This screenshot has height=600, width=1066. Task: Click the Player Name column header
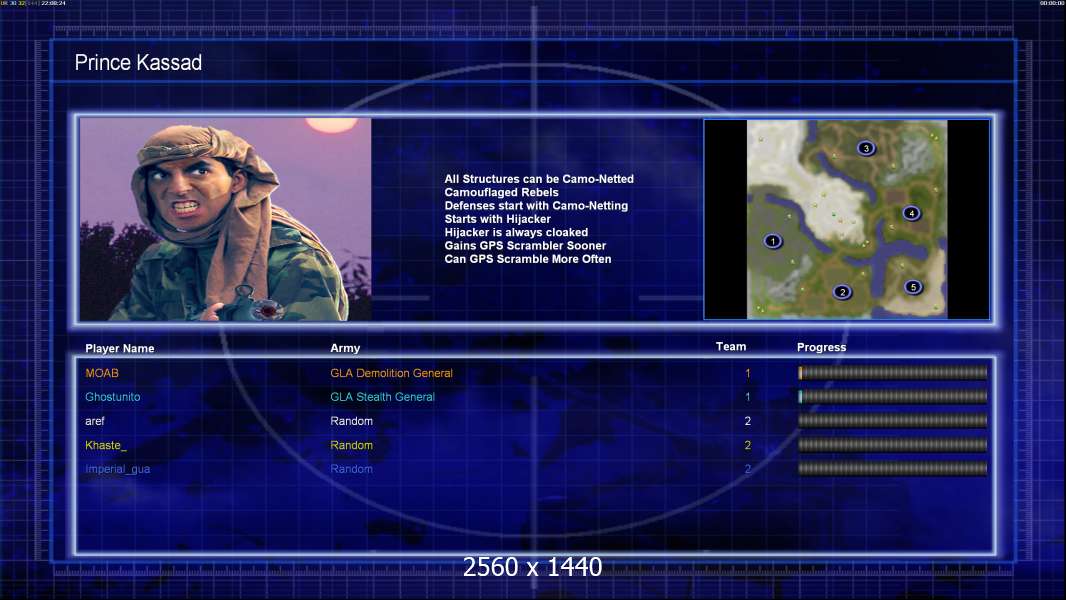120,349
